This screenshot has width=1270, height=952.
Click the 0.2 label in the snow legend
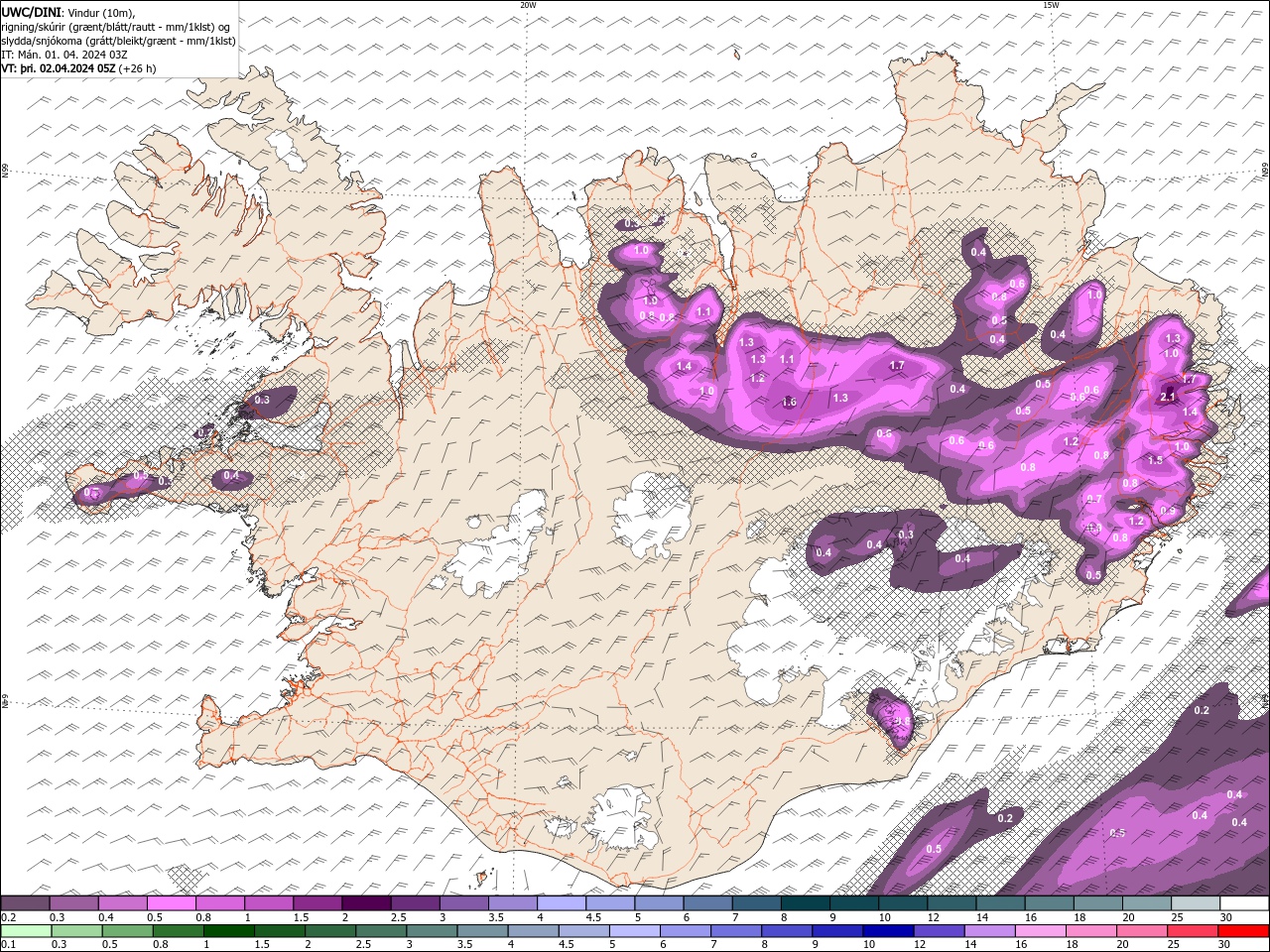(x=7, y=917)
